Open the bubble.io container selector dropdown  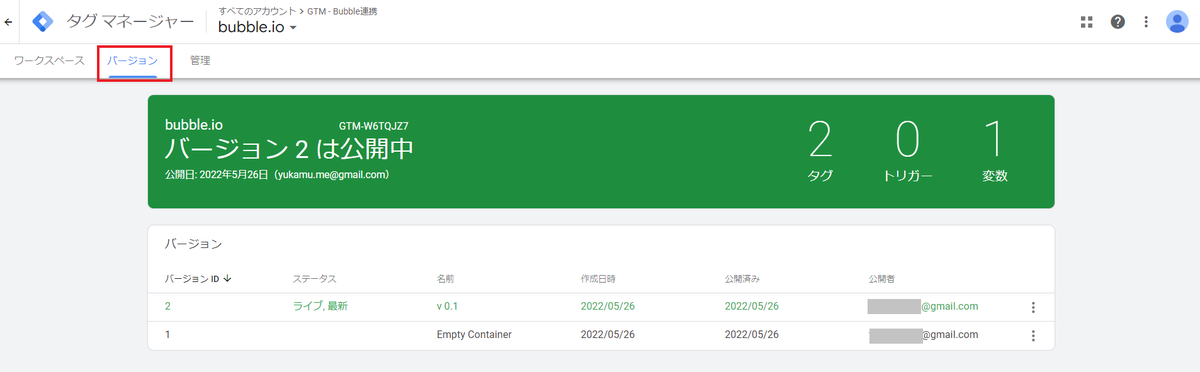tap(257, 27)
